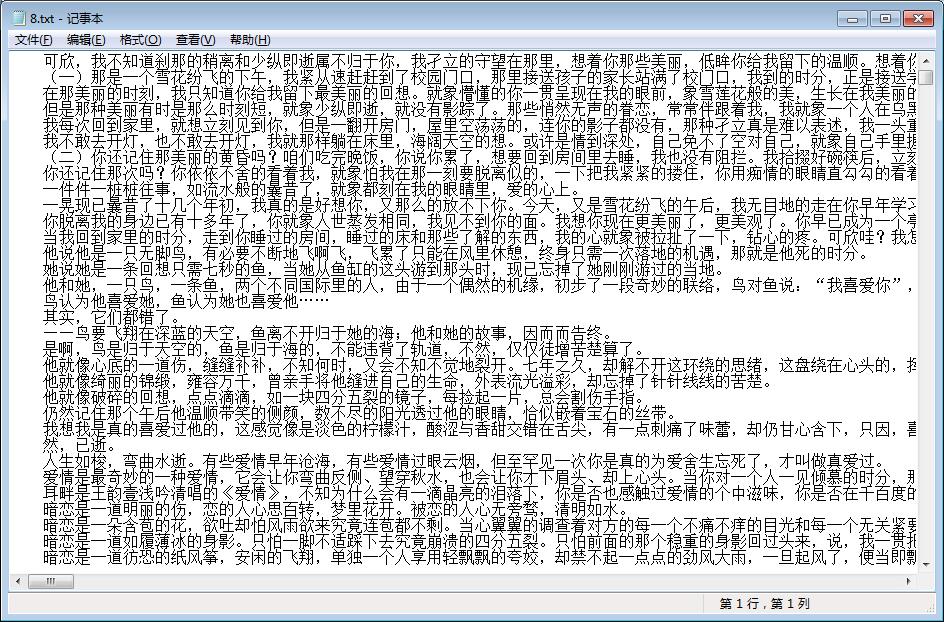Screen dimensions: 944x622
Task: Open the 编辑(E) menu
Action: tap(86, 40)
